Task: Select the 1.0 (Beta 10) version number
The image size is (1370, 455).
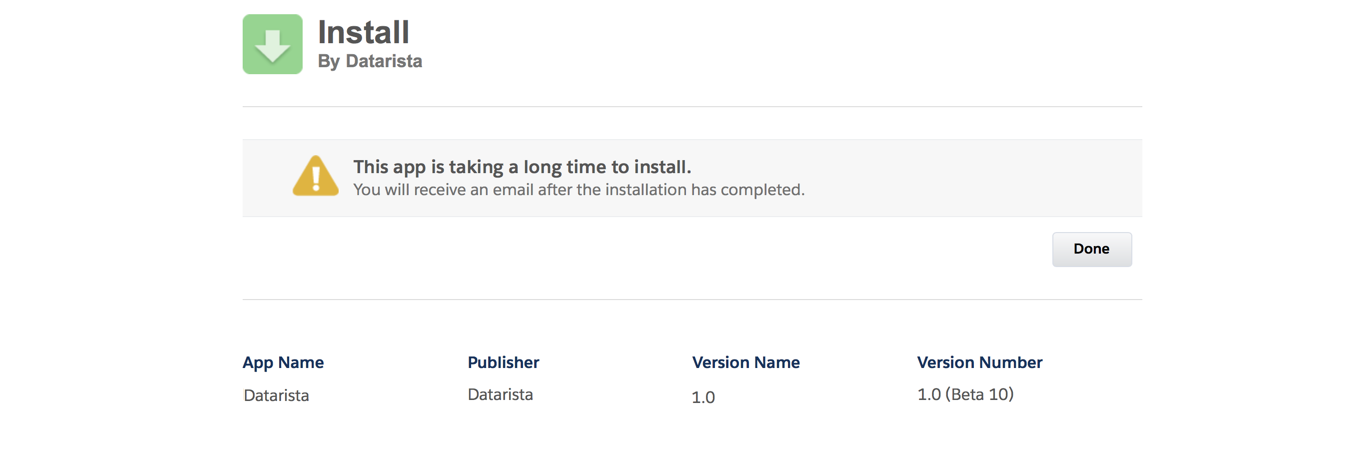Action: [965, 394]
